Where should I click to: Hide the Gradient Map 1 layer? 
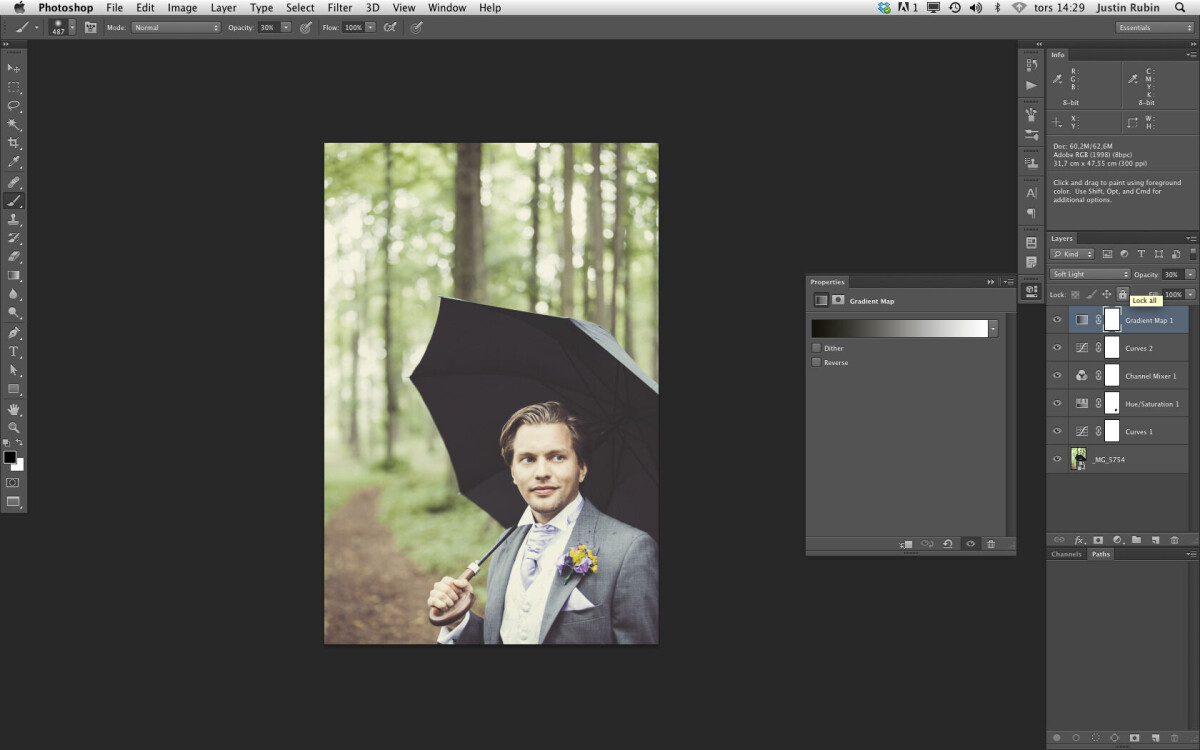1057,320
